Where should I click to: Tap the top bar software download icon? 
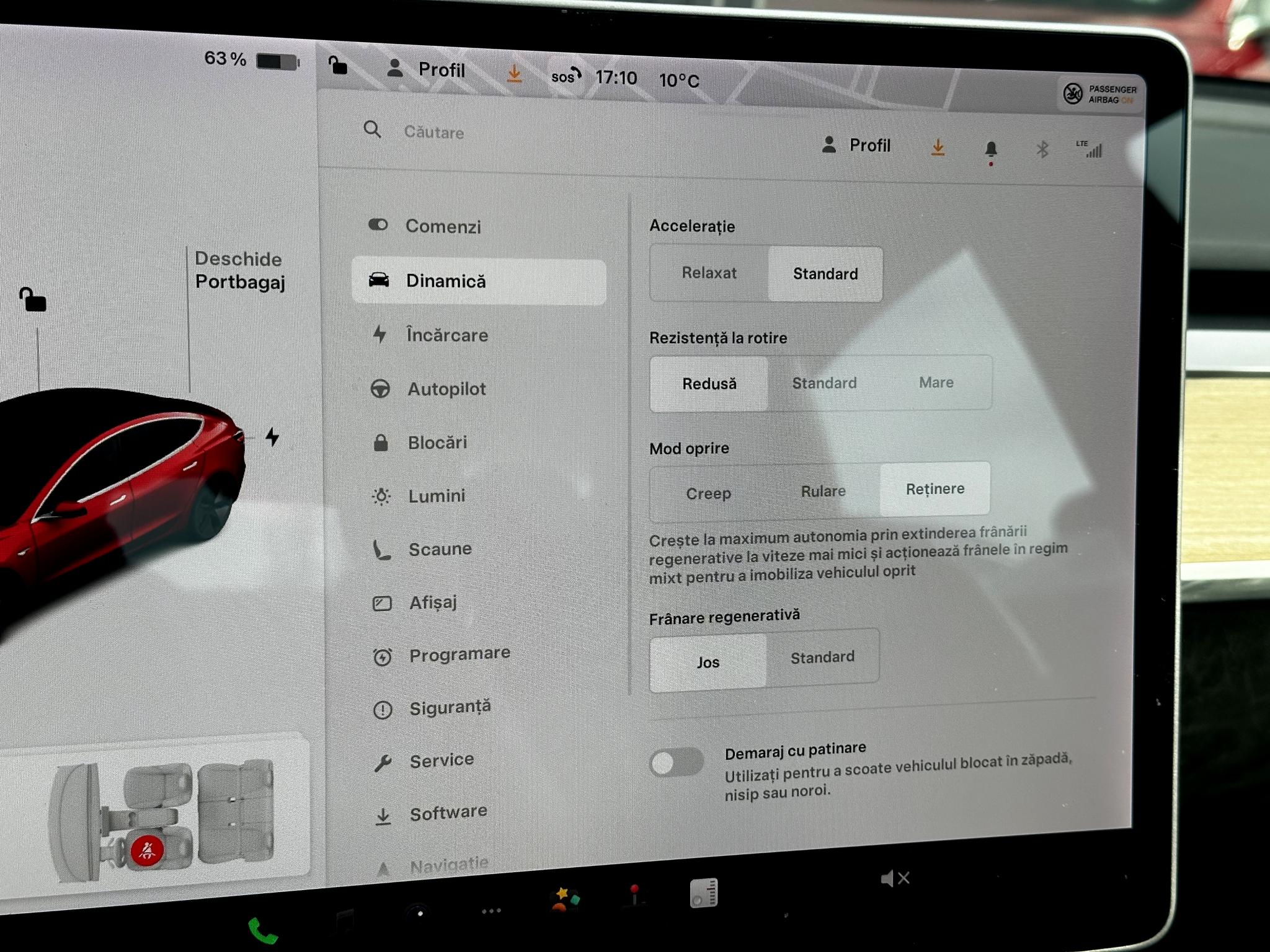pos(514,74)
